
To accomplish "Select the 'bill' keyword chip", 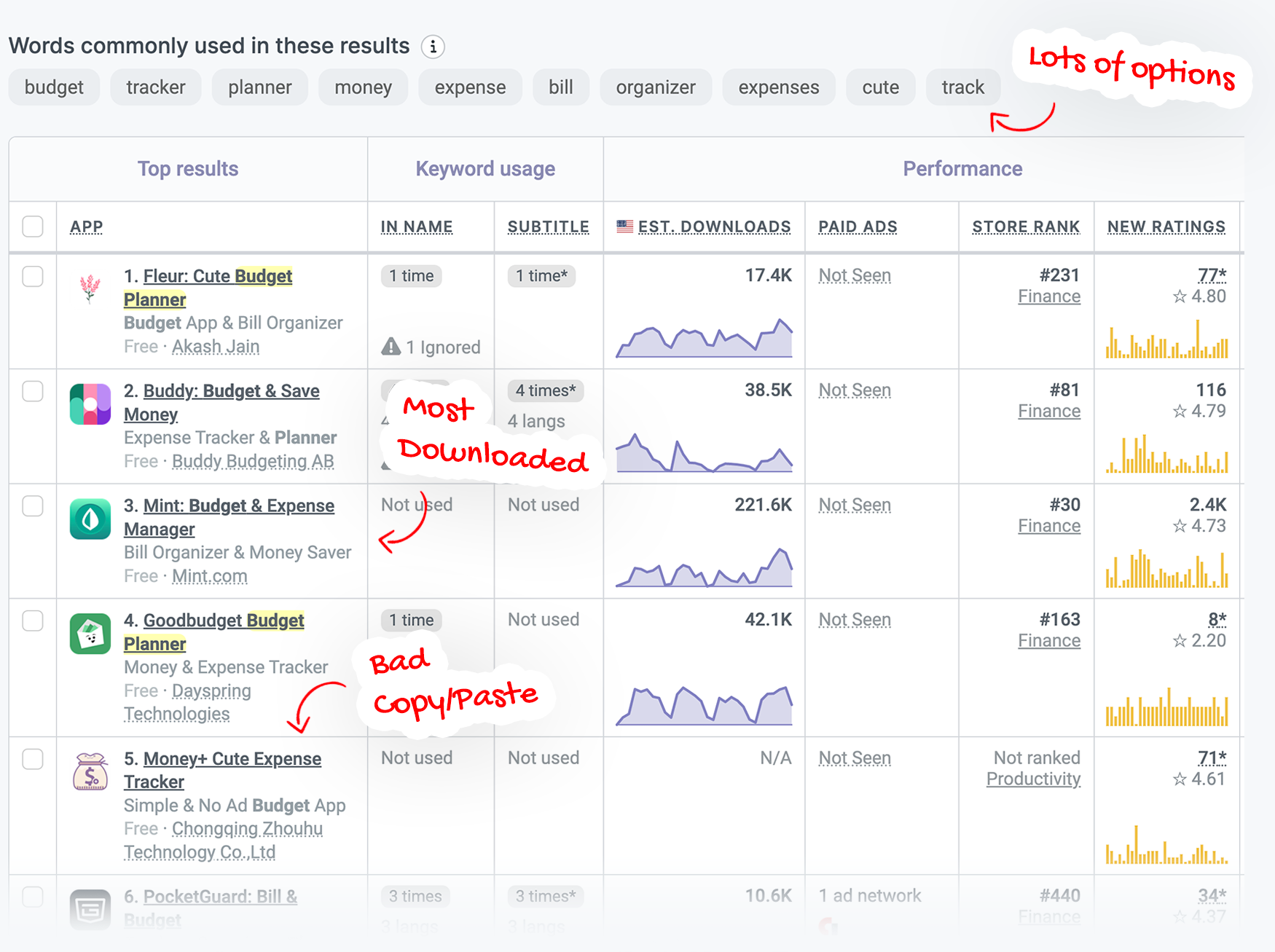I will [x=561, y=87].
